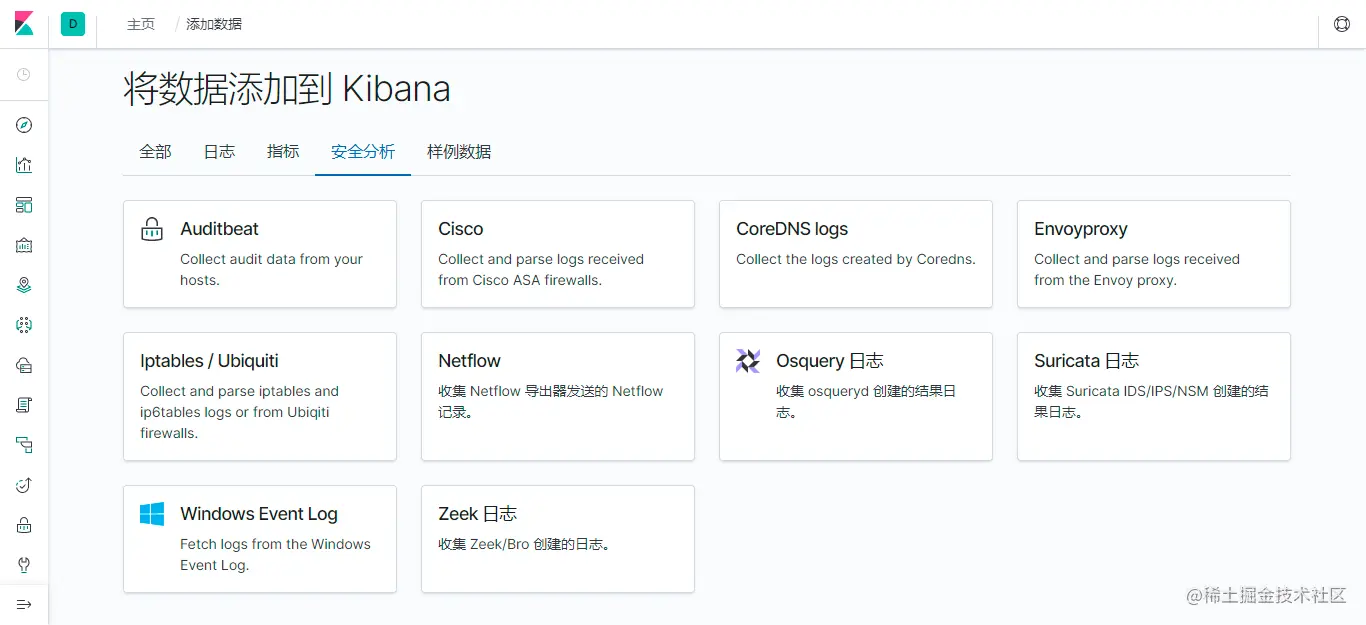Switch to the 样例数据 tab
This screenshot has height=625, width=1366.
459,152
